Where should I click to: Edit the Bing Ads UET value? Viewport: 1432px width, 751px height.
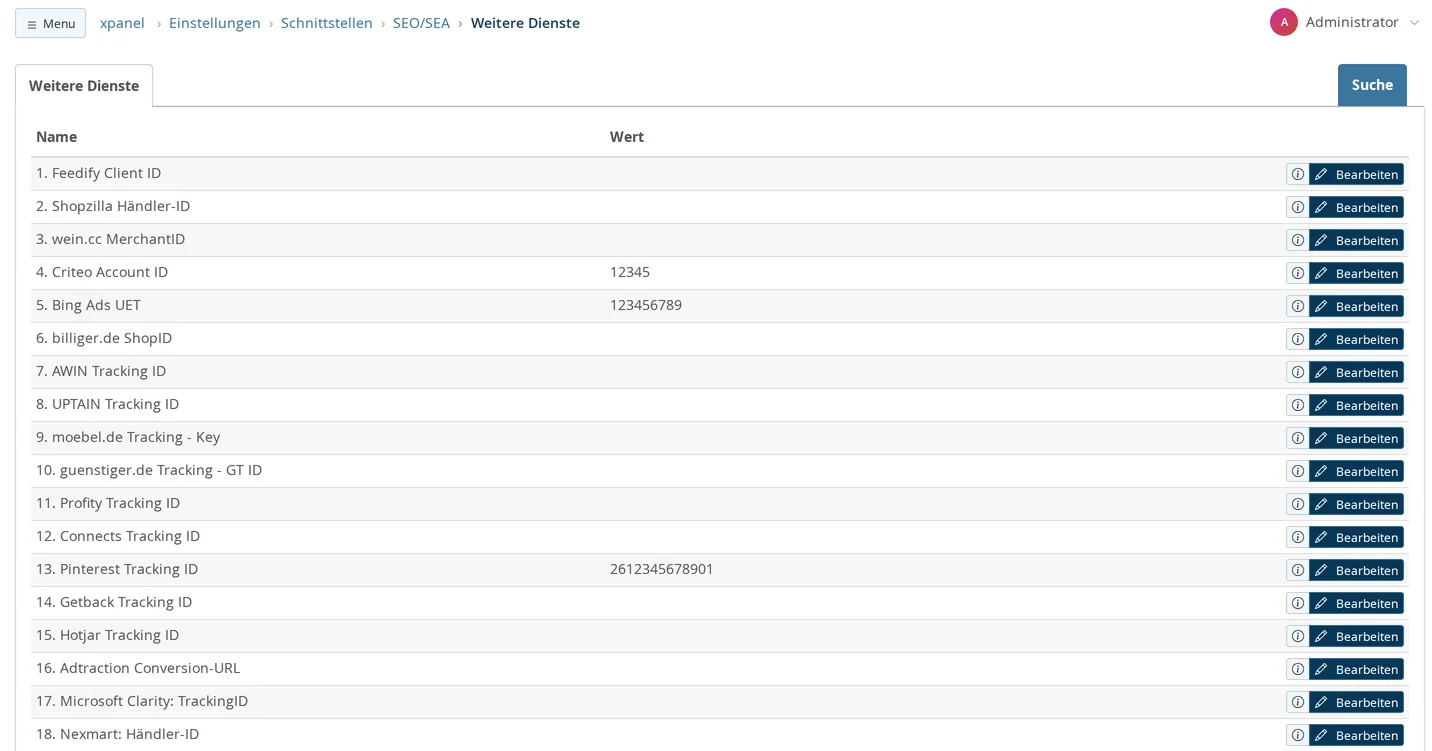click(x=1356, y=306)
